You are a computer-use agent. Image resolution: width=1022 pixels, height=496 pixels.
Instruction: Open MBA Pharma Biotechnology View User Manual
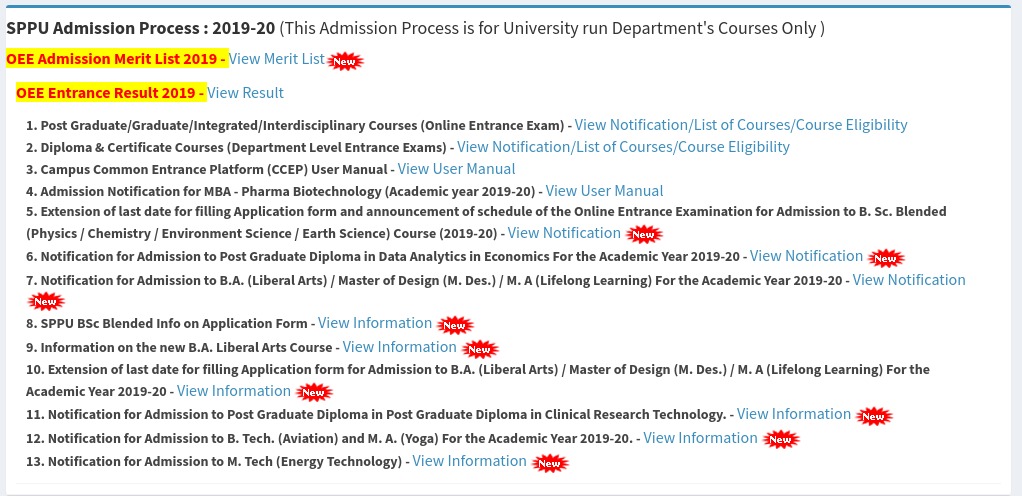(x=604, y=191)
